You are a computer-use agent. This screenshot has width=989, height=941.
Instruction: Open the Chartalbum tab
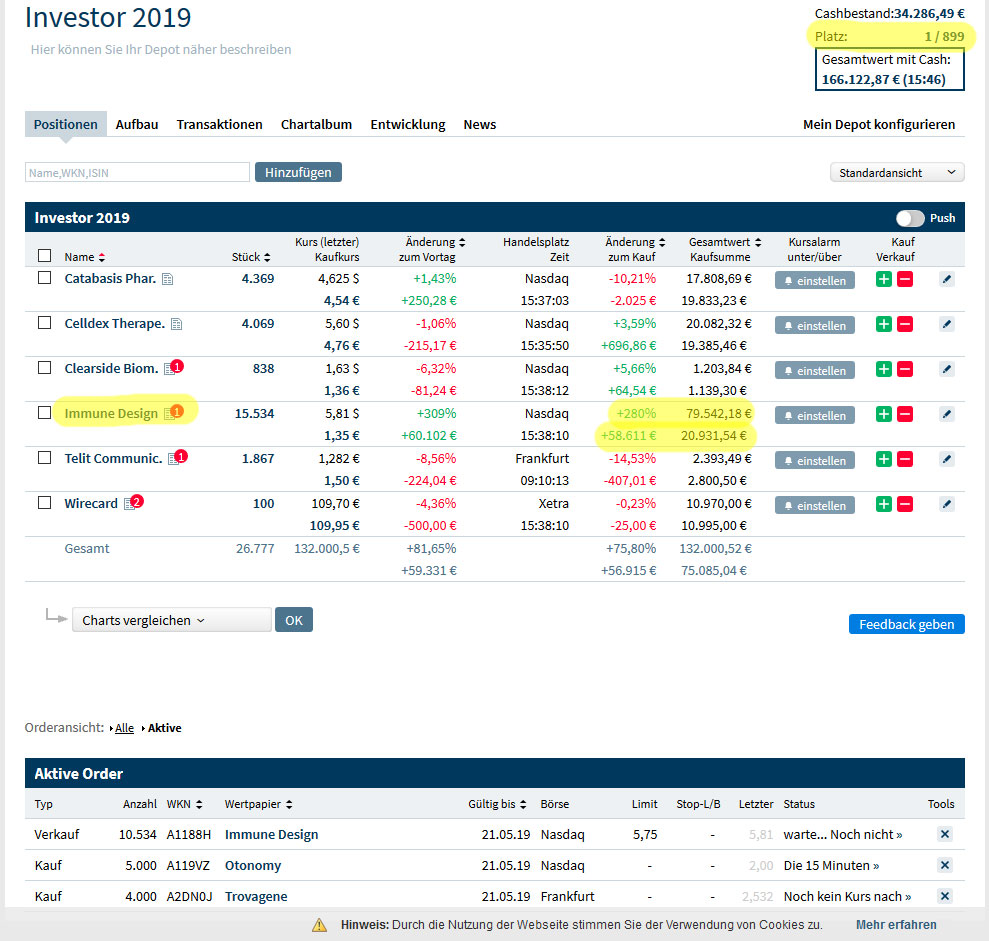click(x=316, y=125)
